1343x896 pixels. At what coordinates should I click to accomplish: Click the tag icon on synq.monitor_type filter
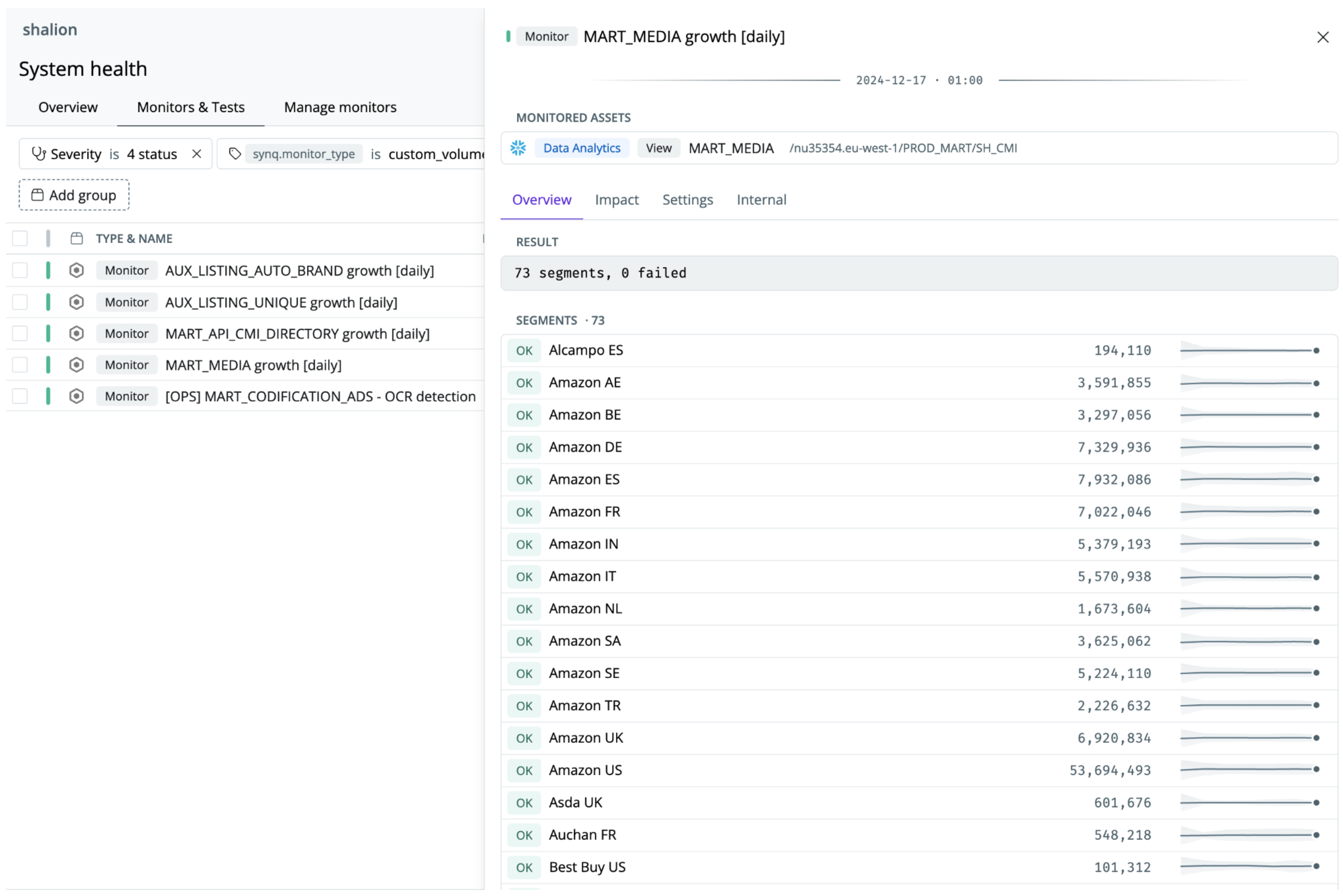234,154
